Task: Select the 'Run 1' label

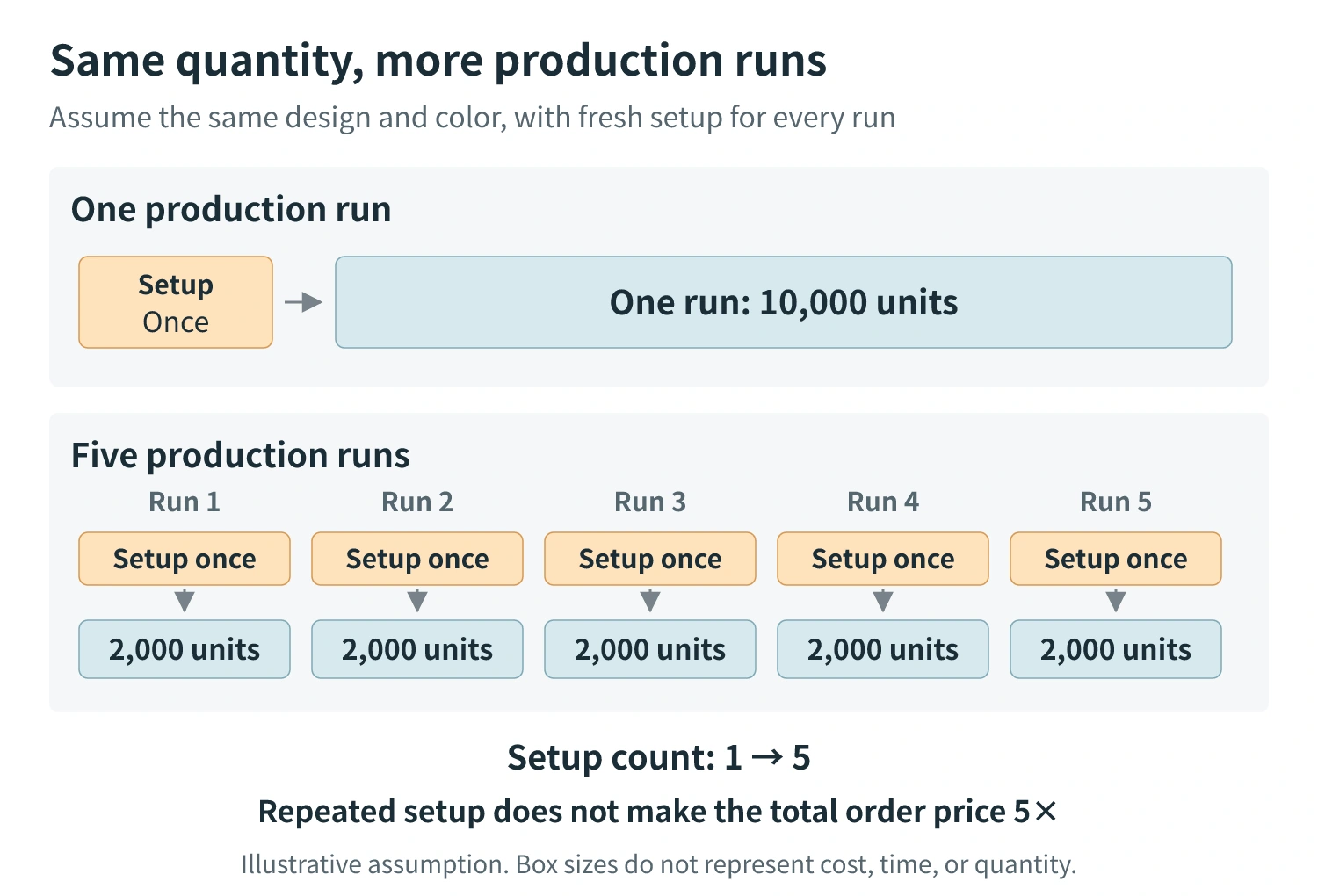Action: [185, 502]
